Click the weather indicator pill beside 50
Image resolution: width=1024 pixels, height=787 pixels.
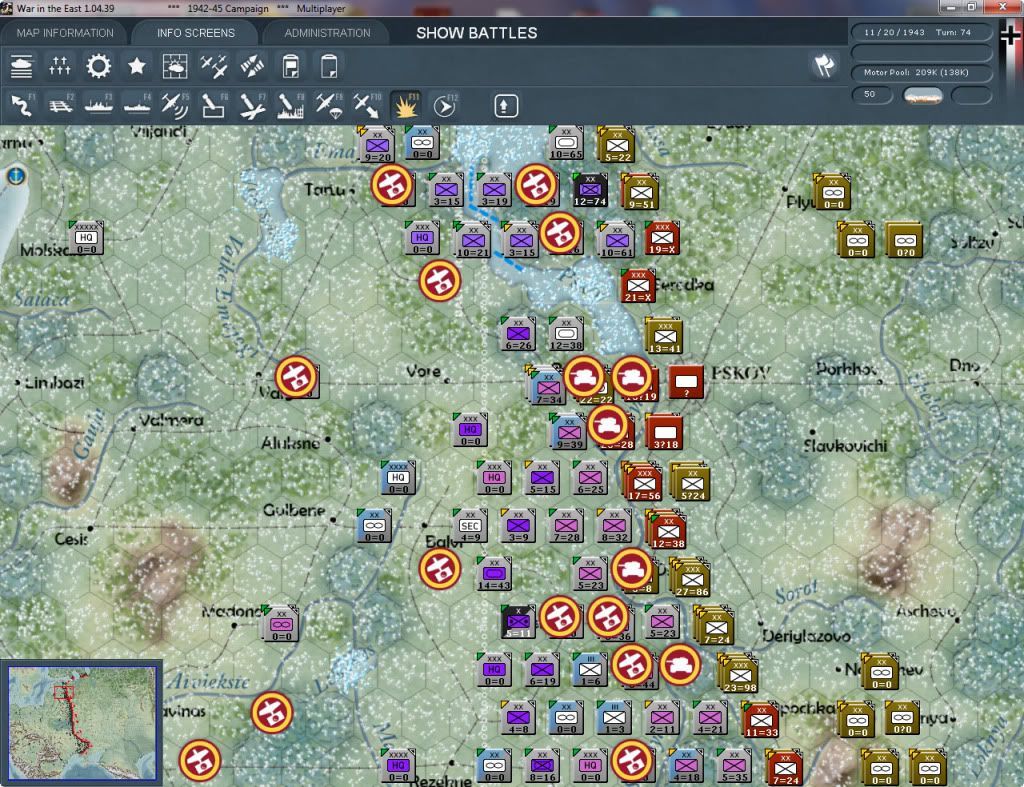[x=922, y=95]
